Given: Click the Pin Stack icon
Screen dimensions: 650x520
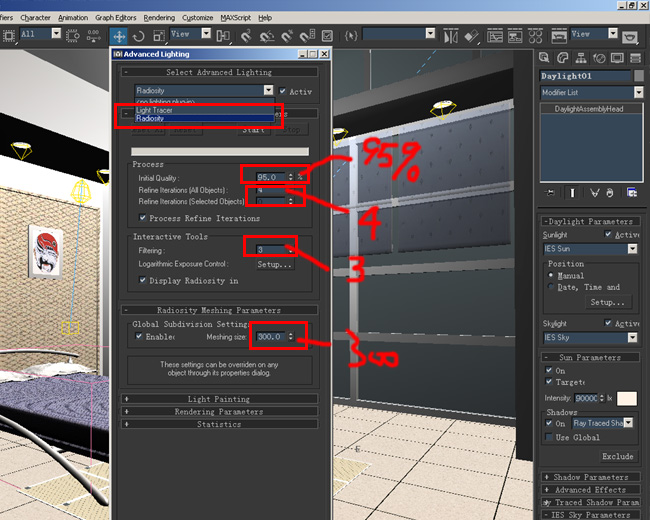Looking at the screenshot, I should (x=550, y=193).
